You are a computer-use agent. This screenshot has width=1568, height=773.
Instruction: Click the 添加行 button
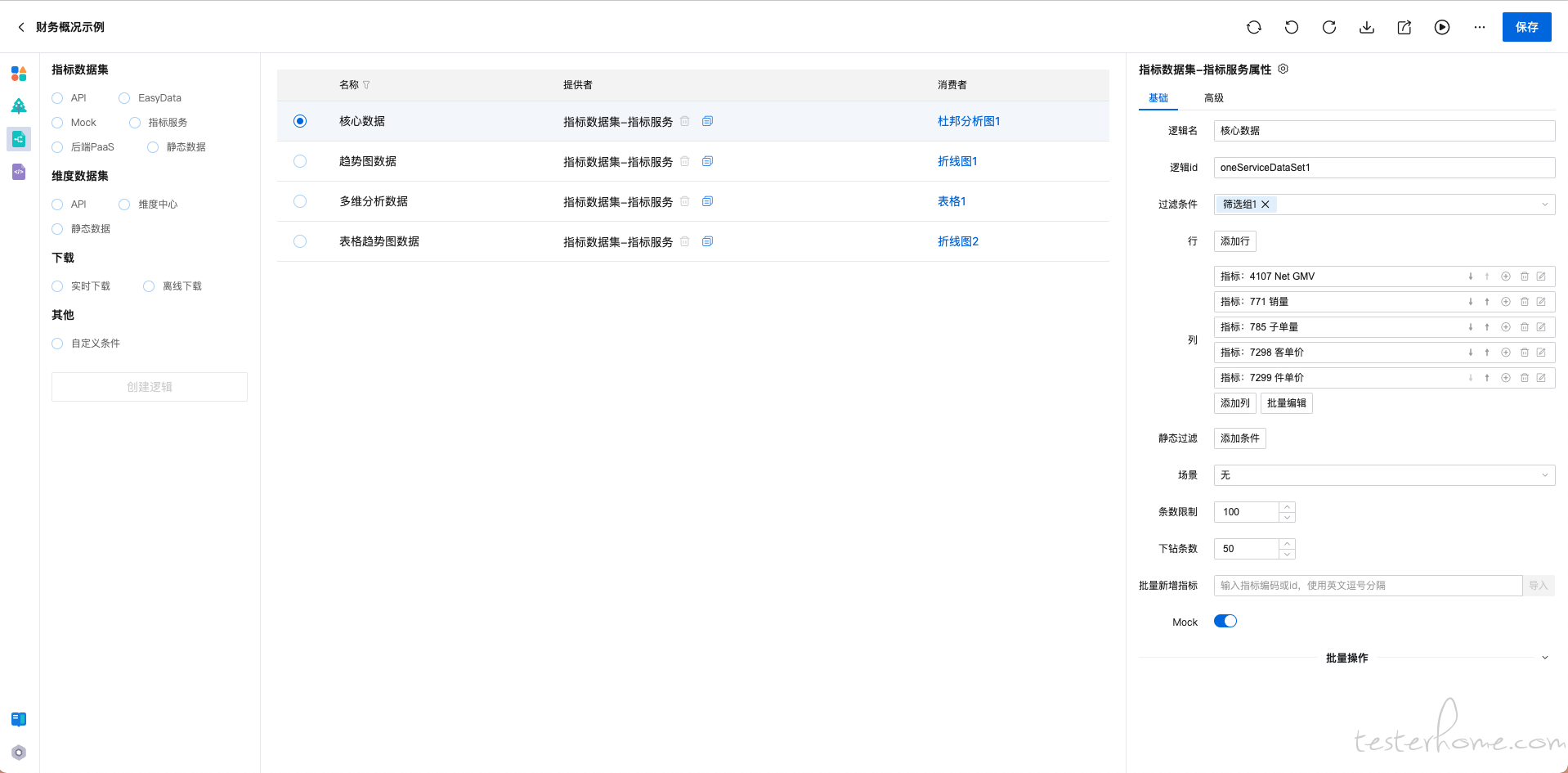(x=1234, y=241)
